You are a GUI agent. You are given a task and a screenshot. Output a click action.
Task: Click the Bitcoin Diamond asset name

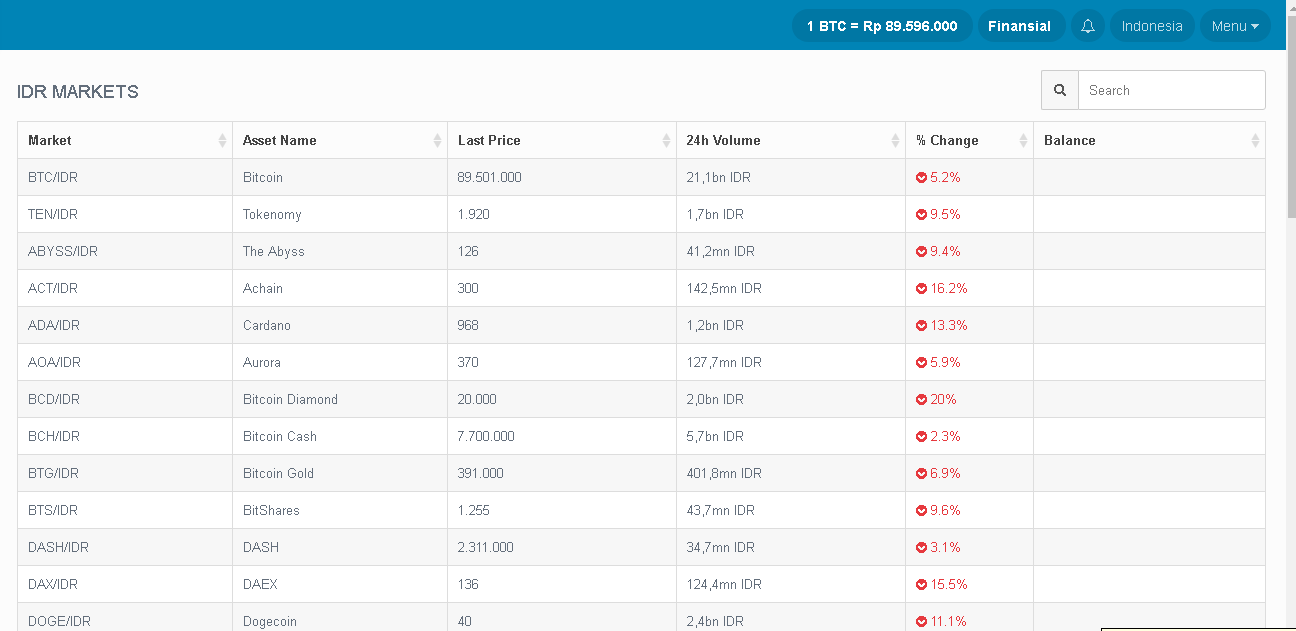tap(290, 399)
